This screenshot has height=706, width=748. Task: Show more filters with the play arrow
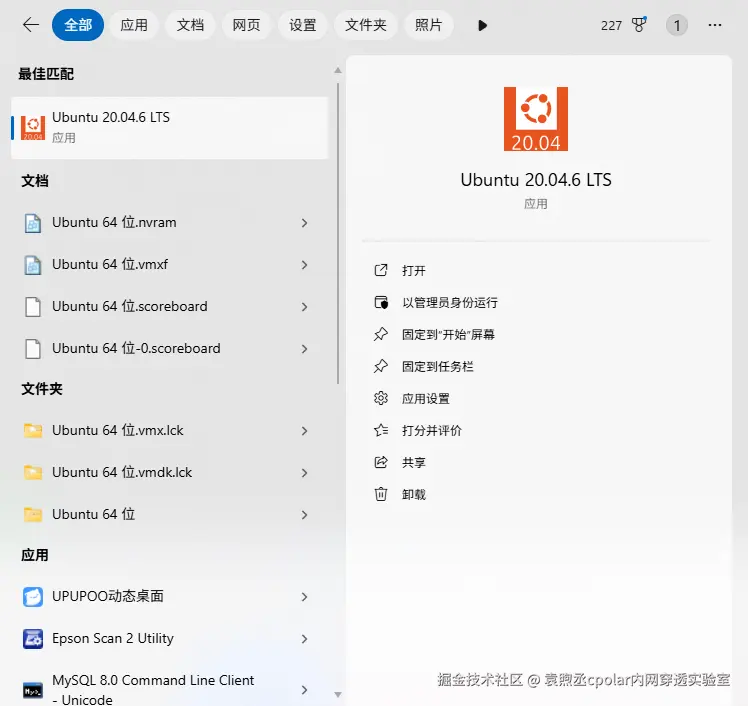(482, 25)
